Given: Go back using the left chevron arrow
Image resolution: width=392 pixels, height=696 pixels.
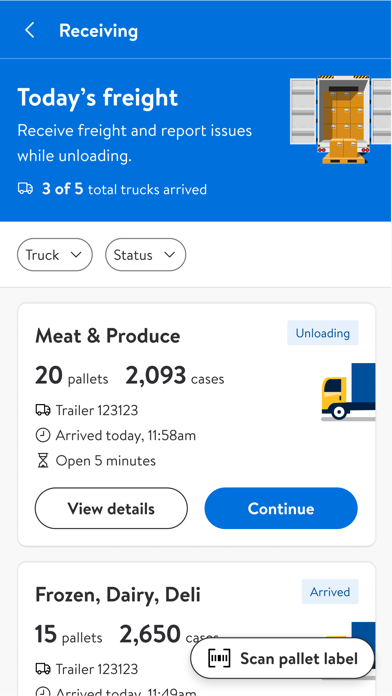Looking at the screenshot, I should pos(30,31).
